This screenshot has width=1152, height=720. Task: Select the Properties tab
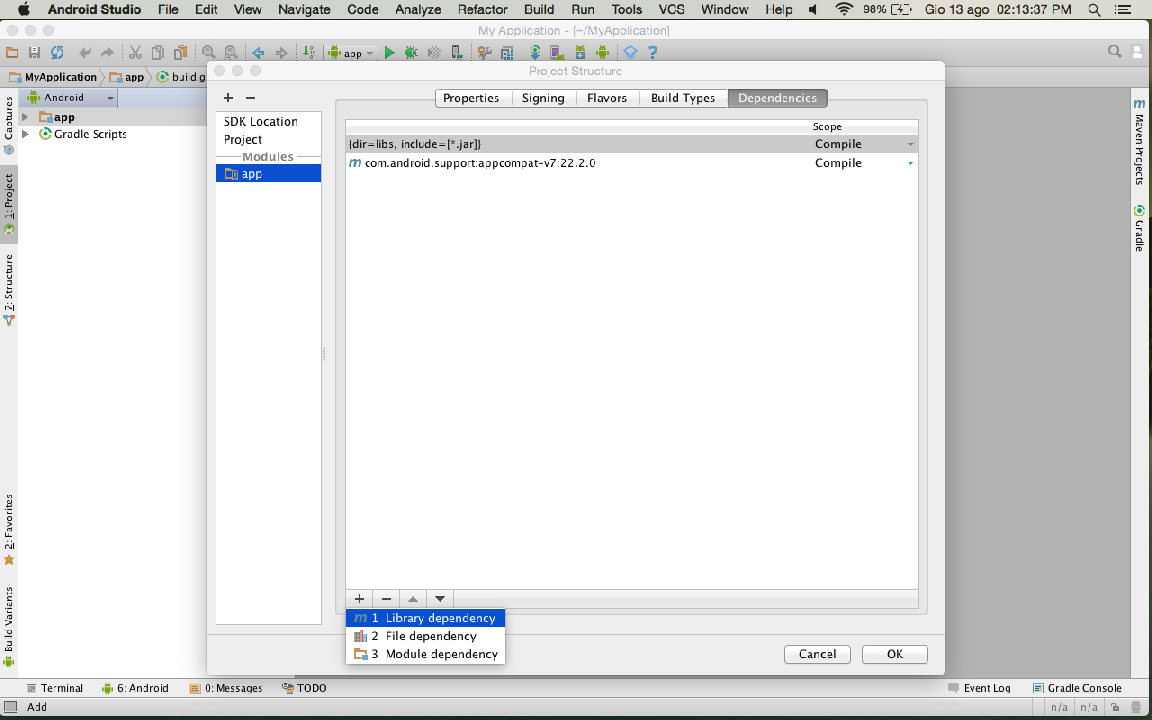[x=471, y=98]
